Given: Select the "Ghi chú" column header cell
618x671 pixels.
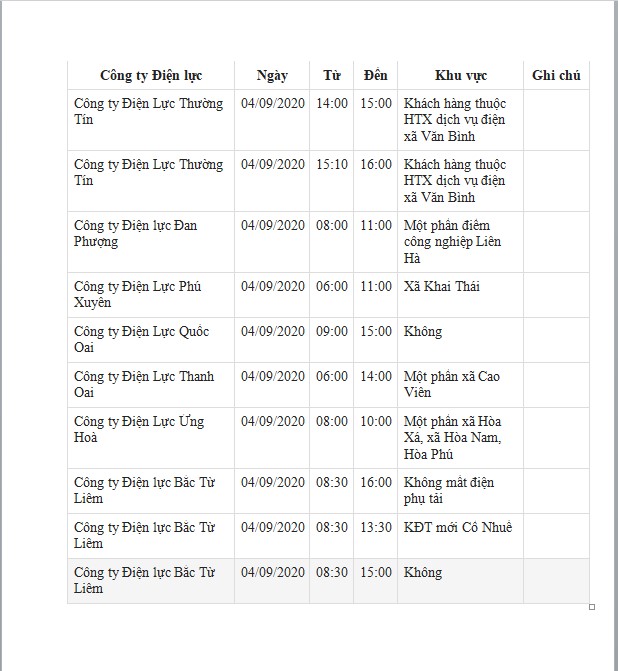Looking at the screenshot, I should pyautogui.click(x=556, y=76).
